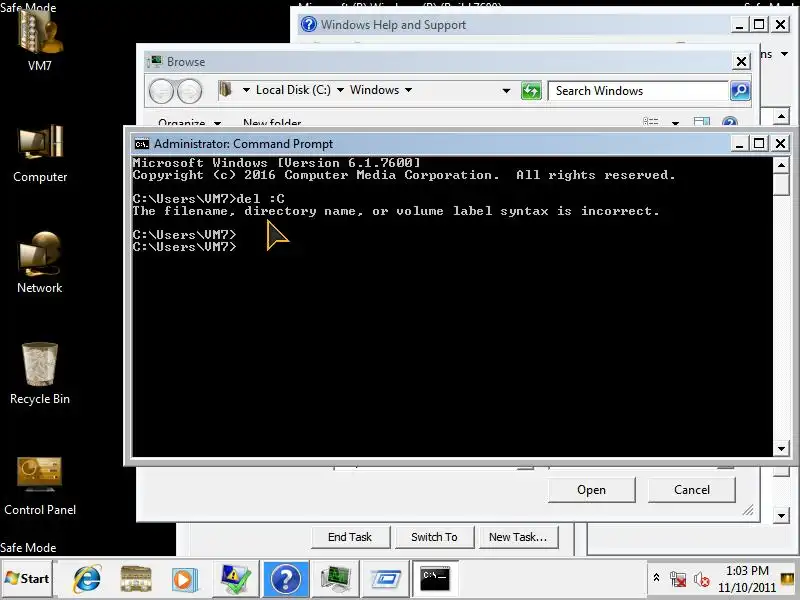Viewport: 800px width, 600px height.
Task: Maximize the Command Prompt window
Action: click(759, 143)
